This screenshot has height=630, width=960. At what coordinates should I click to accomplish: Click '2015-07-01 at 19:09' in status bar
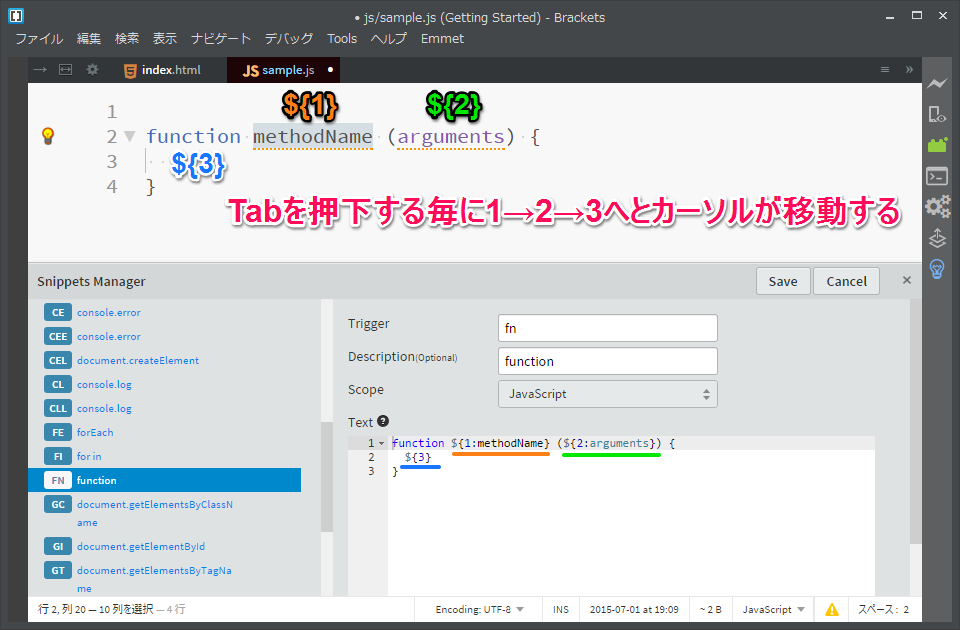634,610
